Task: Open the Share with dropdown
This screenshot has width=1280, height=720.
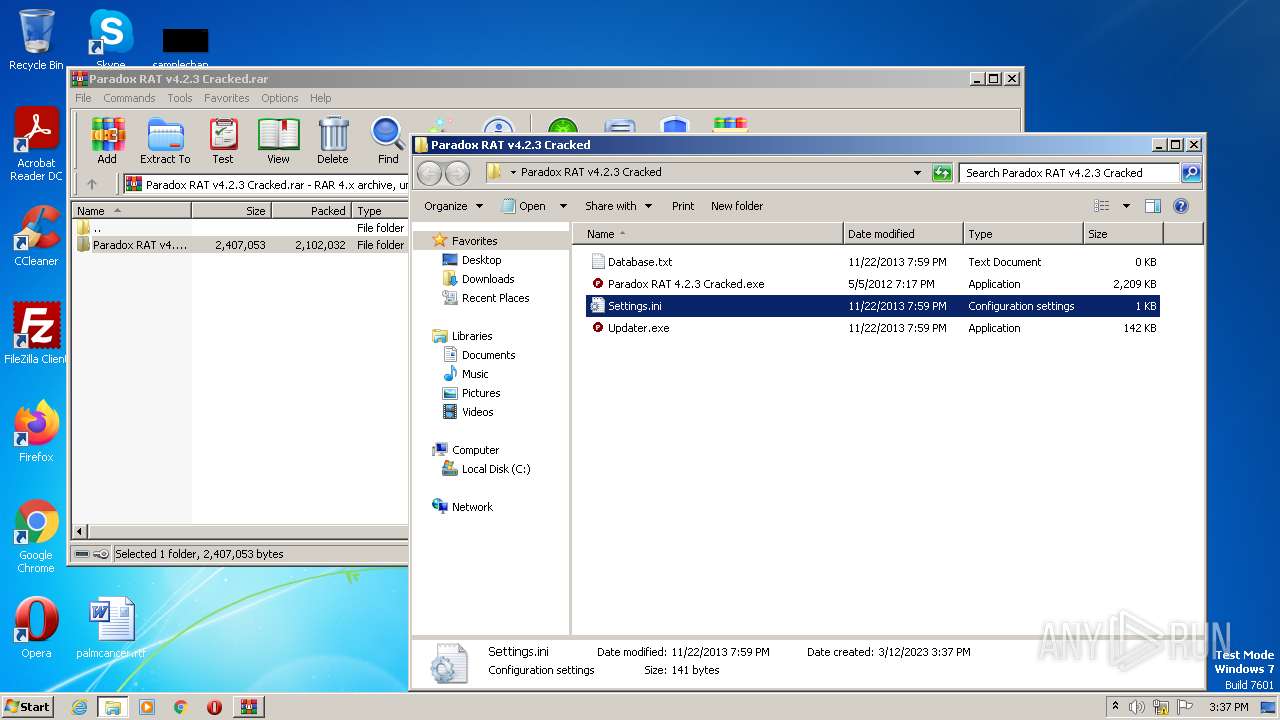Action: (618, 206)
